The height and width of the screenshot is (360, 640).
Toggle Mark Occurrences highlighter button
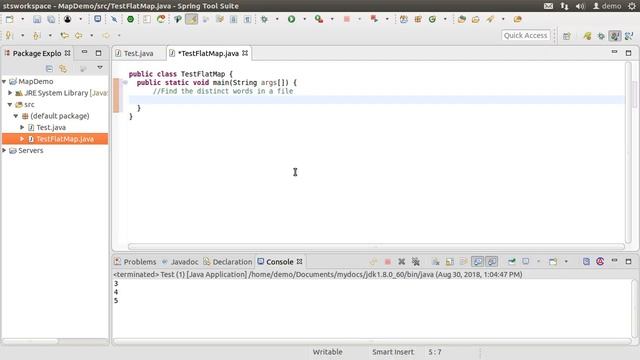tap(191, 19)
